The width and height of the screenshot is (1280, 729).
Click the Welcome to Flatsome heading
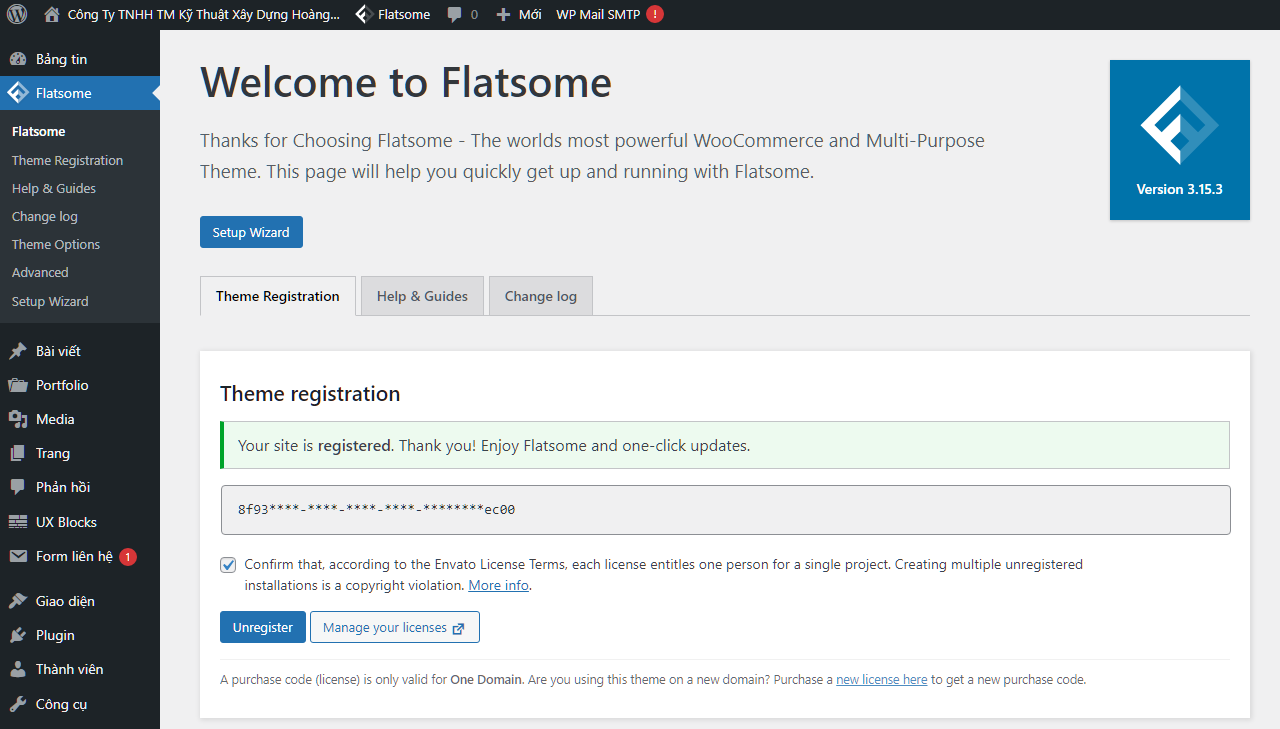[x=406, y=81]
